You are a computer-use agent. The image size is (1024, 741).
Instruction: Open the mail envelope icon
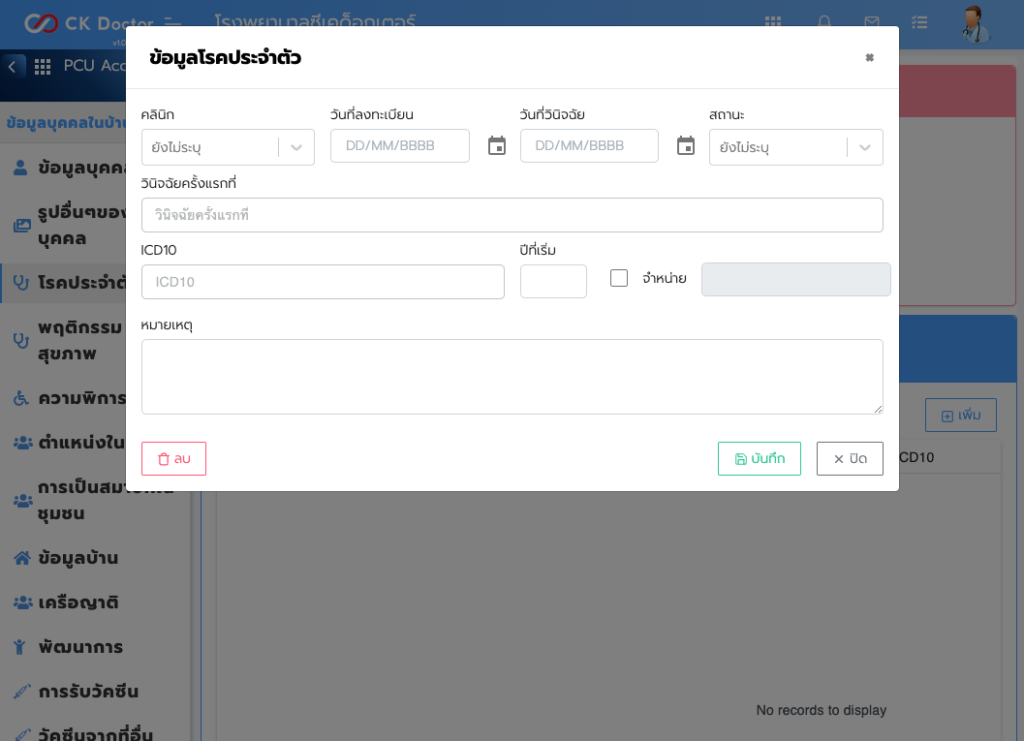pyautogui.click(x=872, y=22)
